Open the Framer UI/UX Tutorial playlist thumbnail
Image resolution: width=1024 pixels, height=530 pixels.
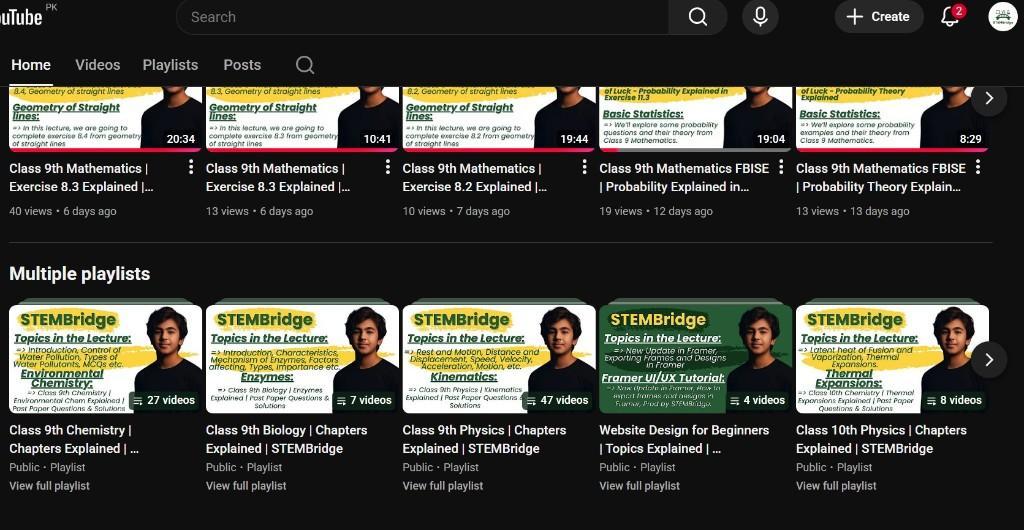pyautogui.click(x=696, y=359)
